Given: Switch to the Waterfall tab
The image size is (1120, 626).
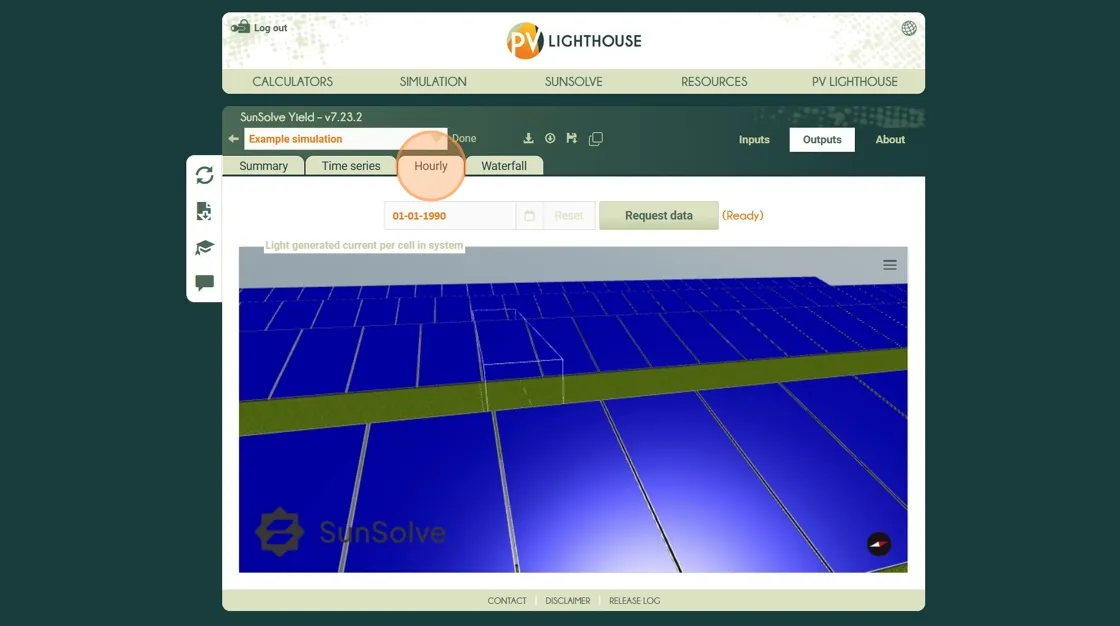Looking at the screenshot, I should (504, 166).
